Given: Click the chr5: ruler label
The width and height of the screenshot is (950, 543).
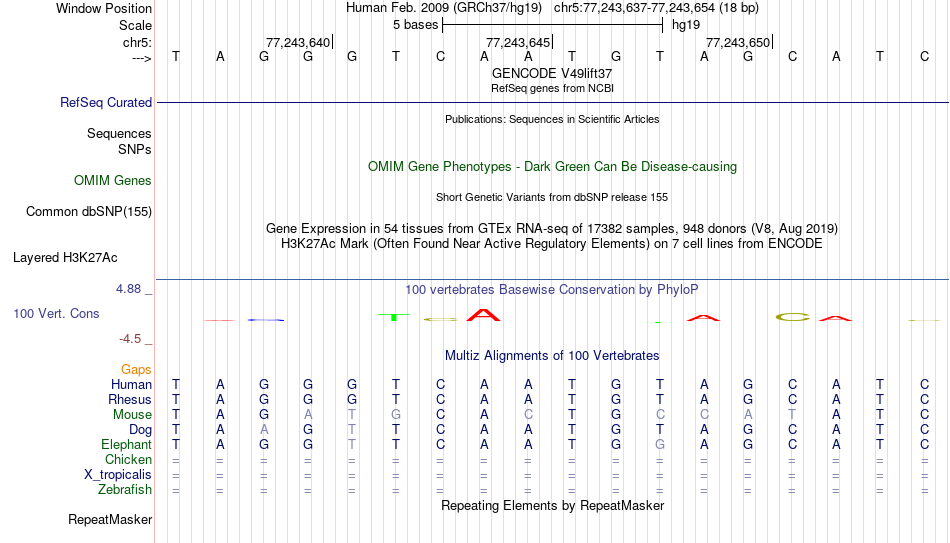Looking at the screenshot, I should [x=138, y=42].
